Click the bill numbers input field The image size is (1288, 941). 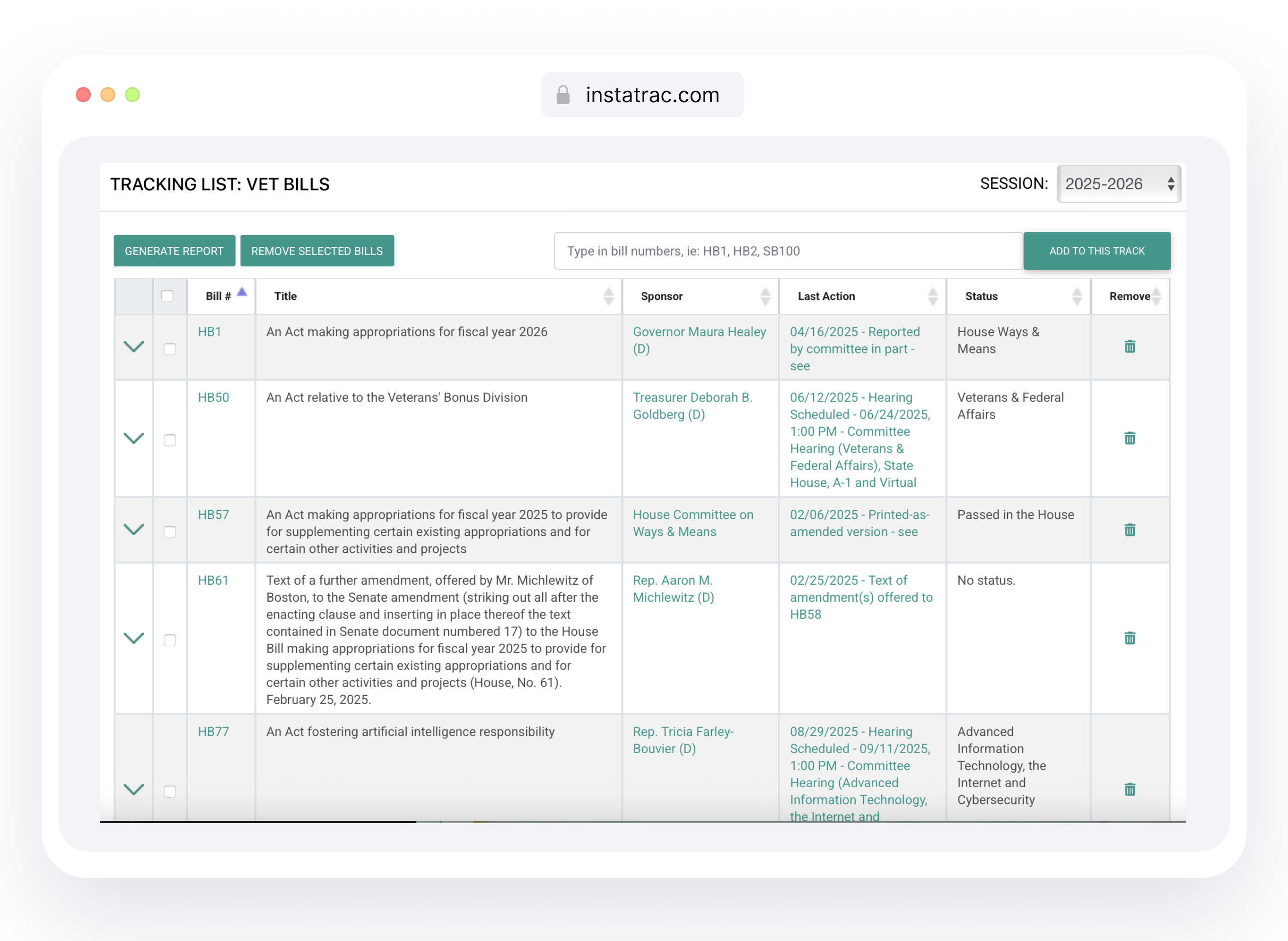tap(788, 251)
